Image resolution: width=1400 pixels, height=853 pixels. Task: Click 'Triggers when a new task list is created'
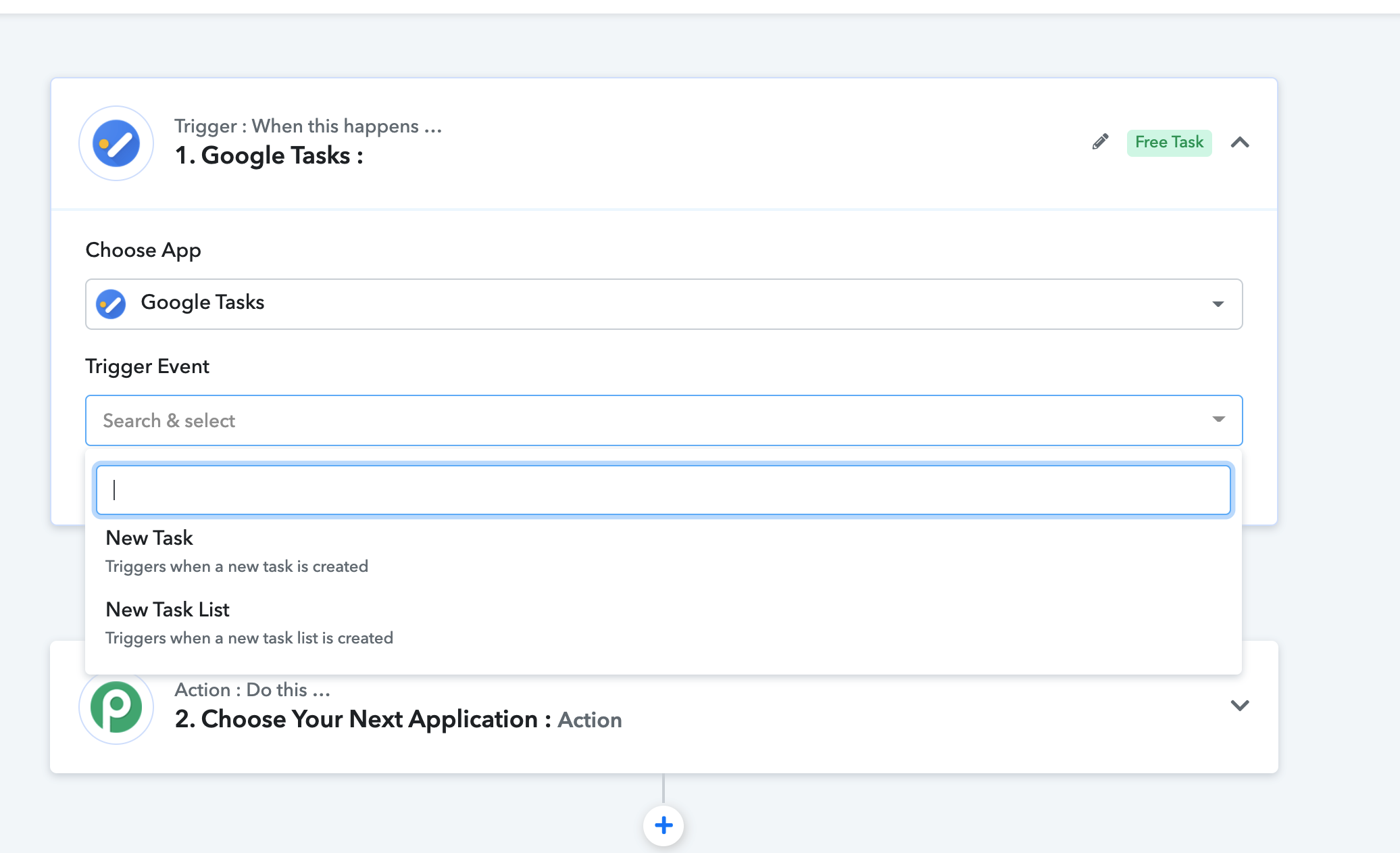(249, 638)
